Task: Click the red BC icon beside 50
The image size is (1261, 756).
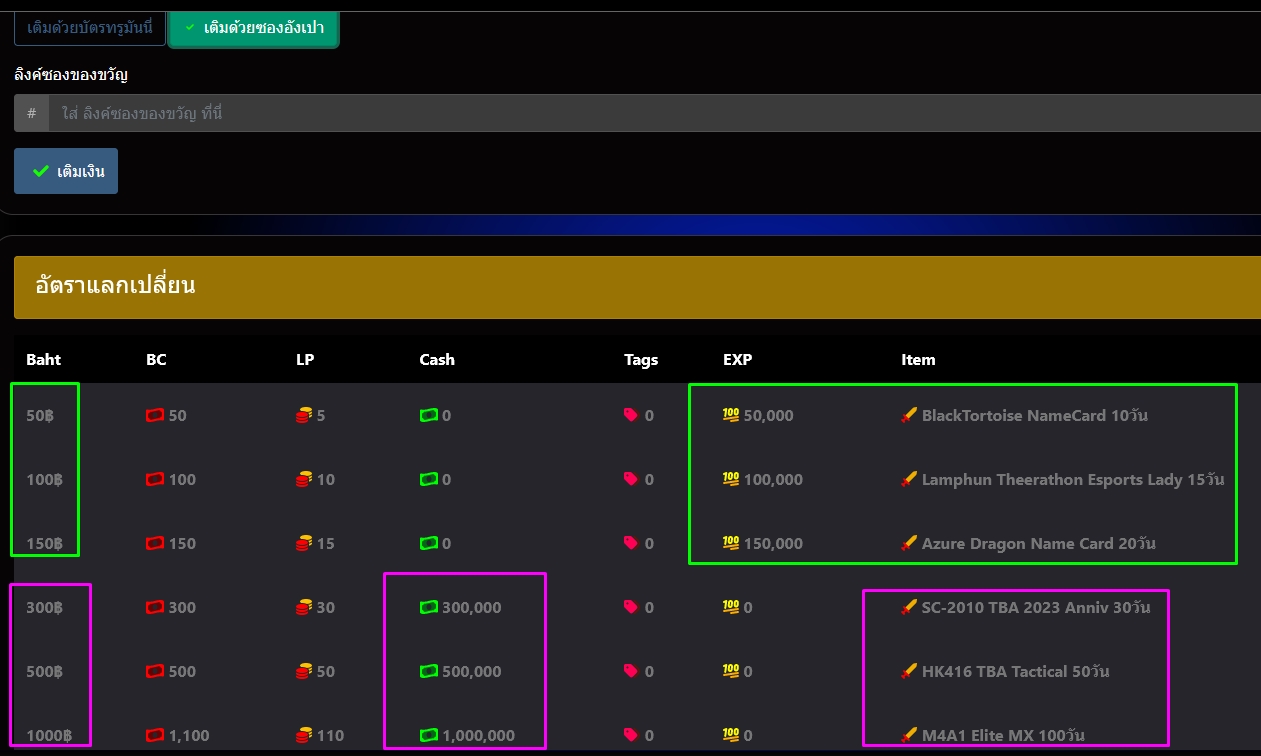Action: (154, 415)
